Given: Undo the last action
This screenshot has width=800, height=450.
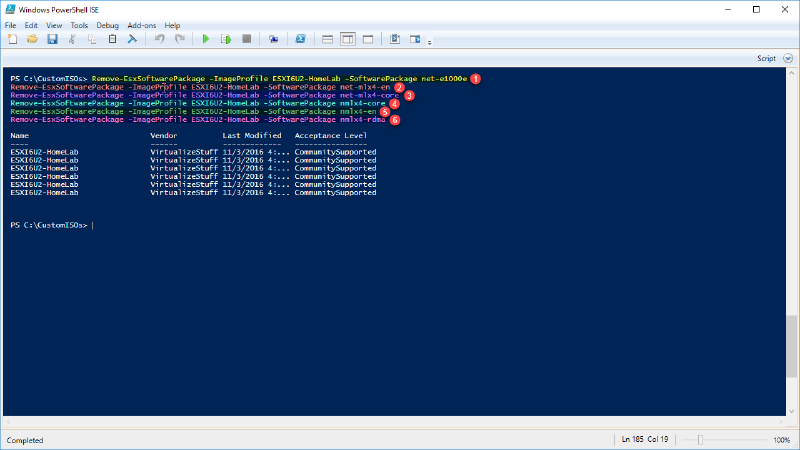Looking at the screenshot, I should click(x=160, y=39).
